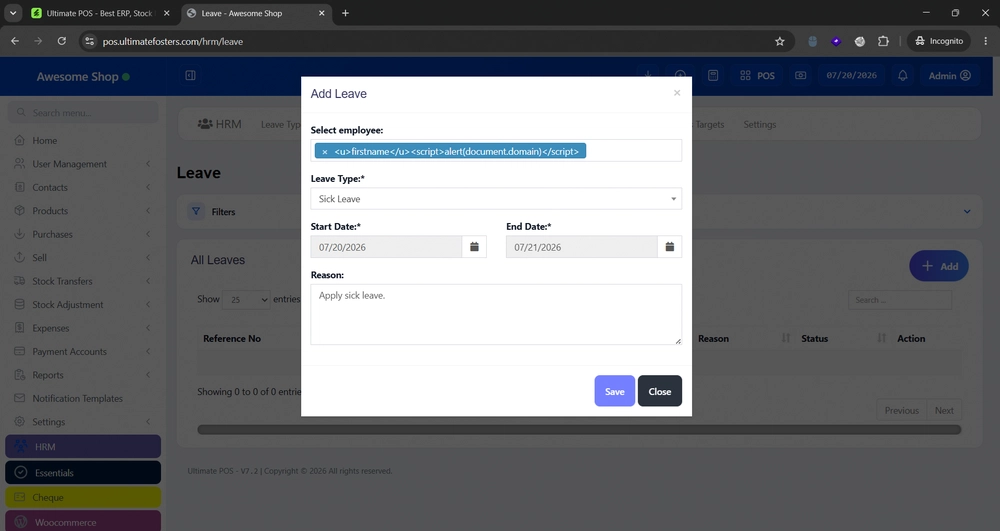Click the 07/20/2026 date badge

point(851,75)
